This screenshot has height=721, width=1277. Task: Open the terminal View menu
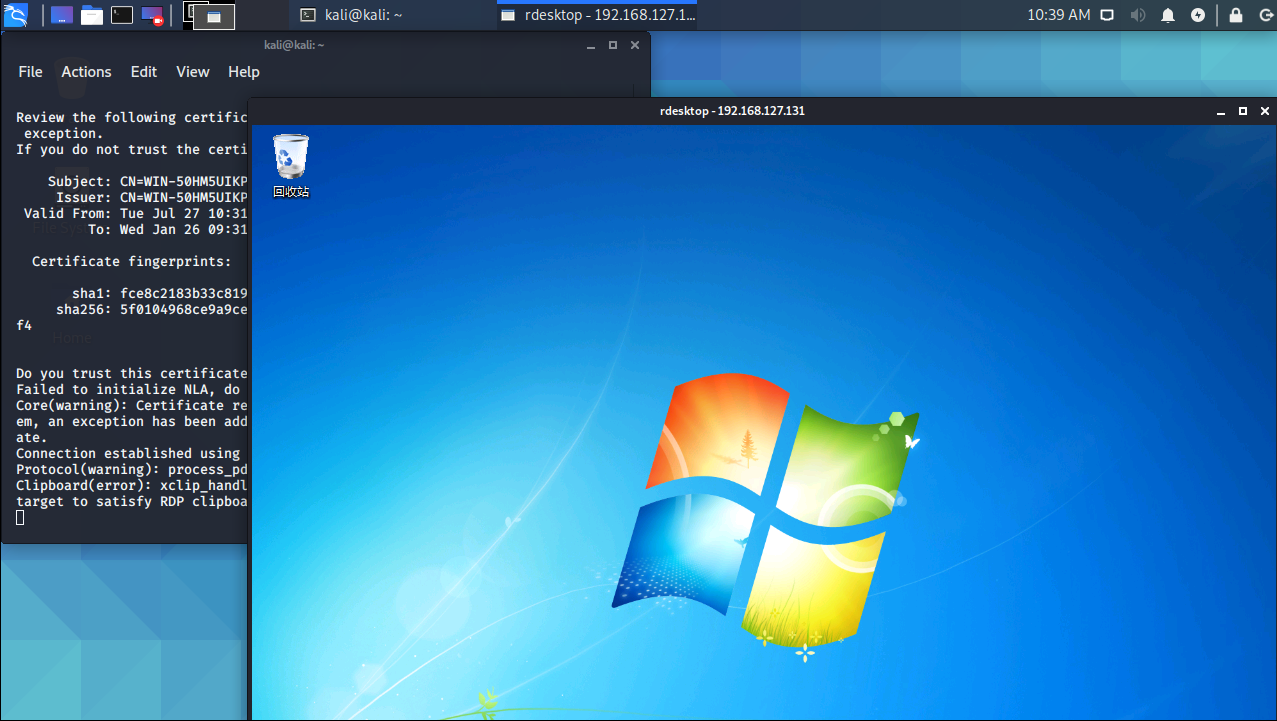pyautogui.click(x=193, y=72)
